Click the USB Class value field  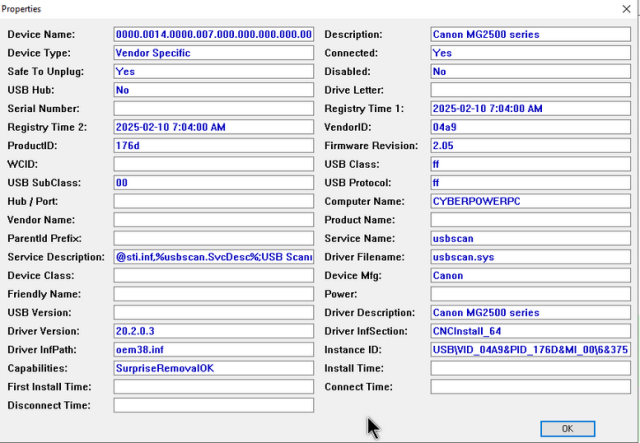531,164
